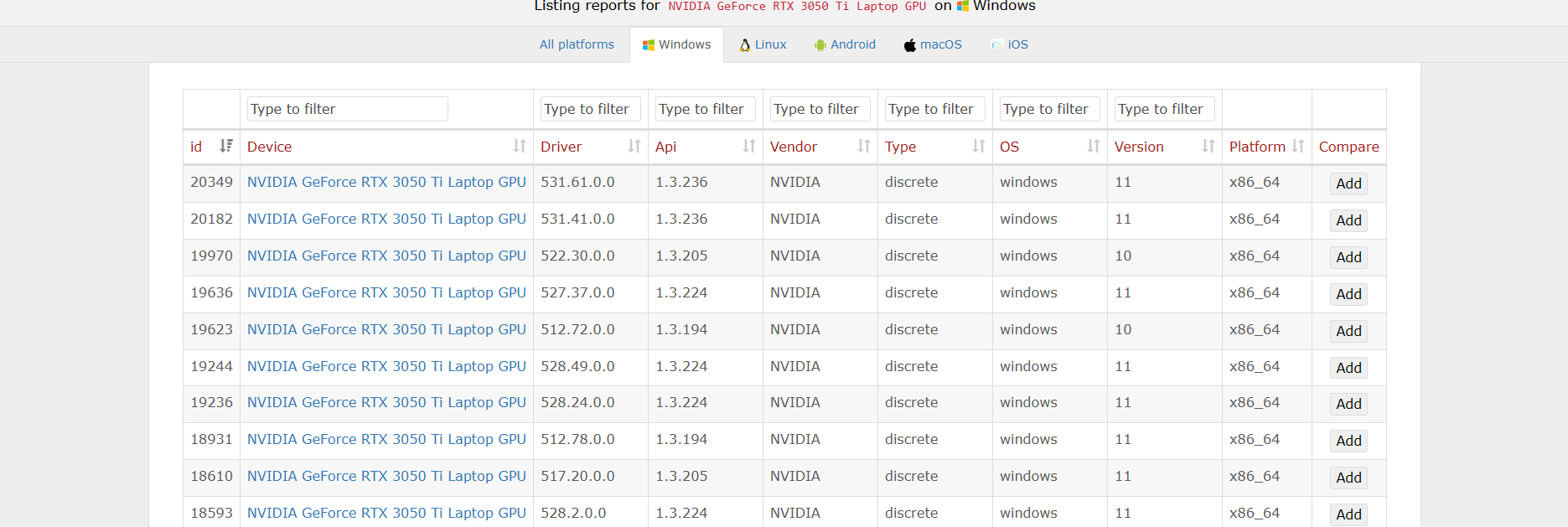Add report 20349 to compare
Screen dimensions: 1568x527
coord(1348,183)
